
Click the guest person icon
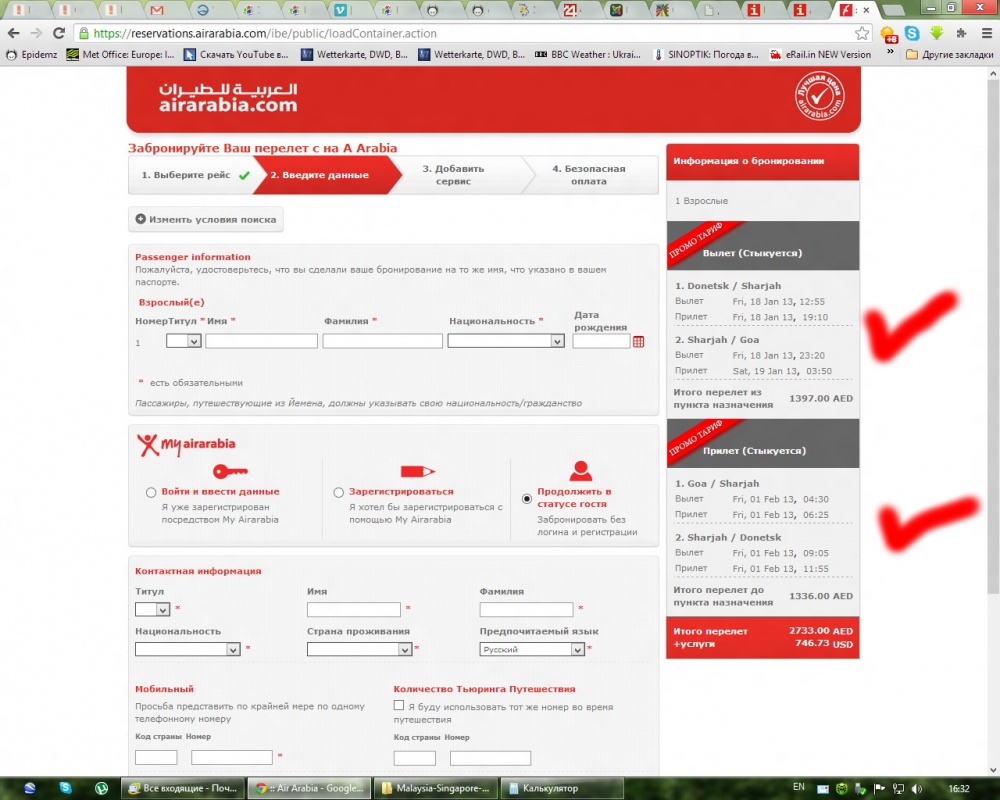581,471
